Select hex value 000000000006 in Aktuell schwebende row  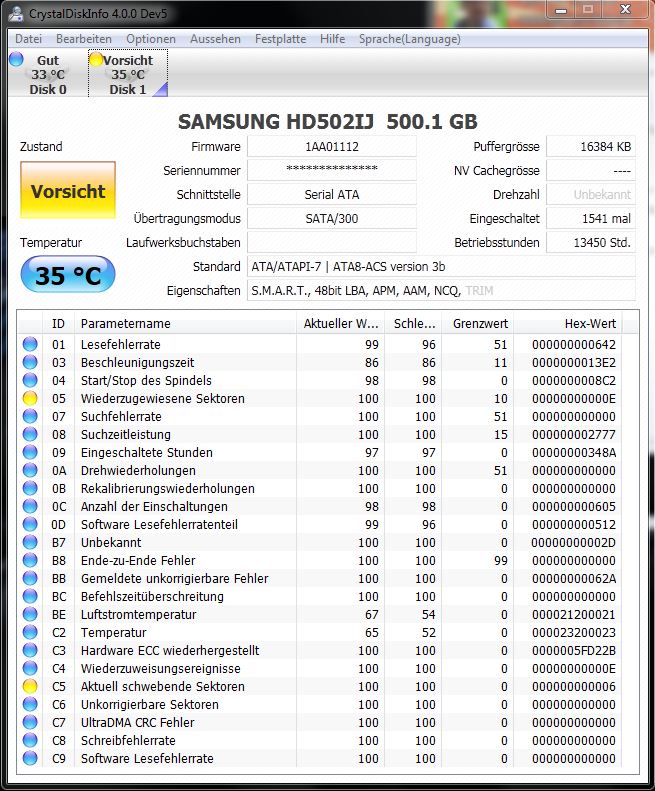coord(574,687)
